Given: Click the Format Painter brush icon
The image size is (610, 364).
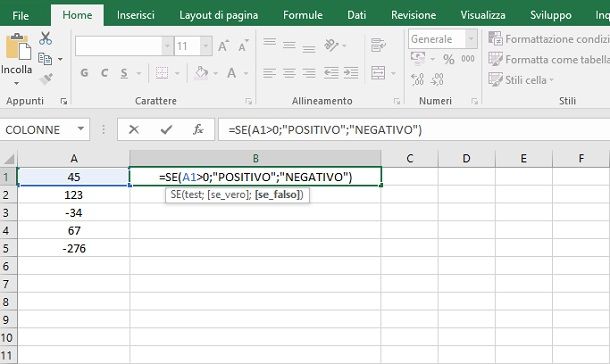Looking at the screenshot, I should (x=46, y=79).
